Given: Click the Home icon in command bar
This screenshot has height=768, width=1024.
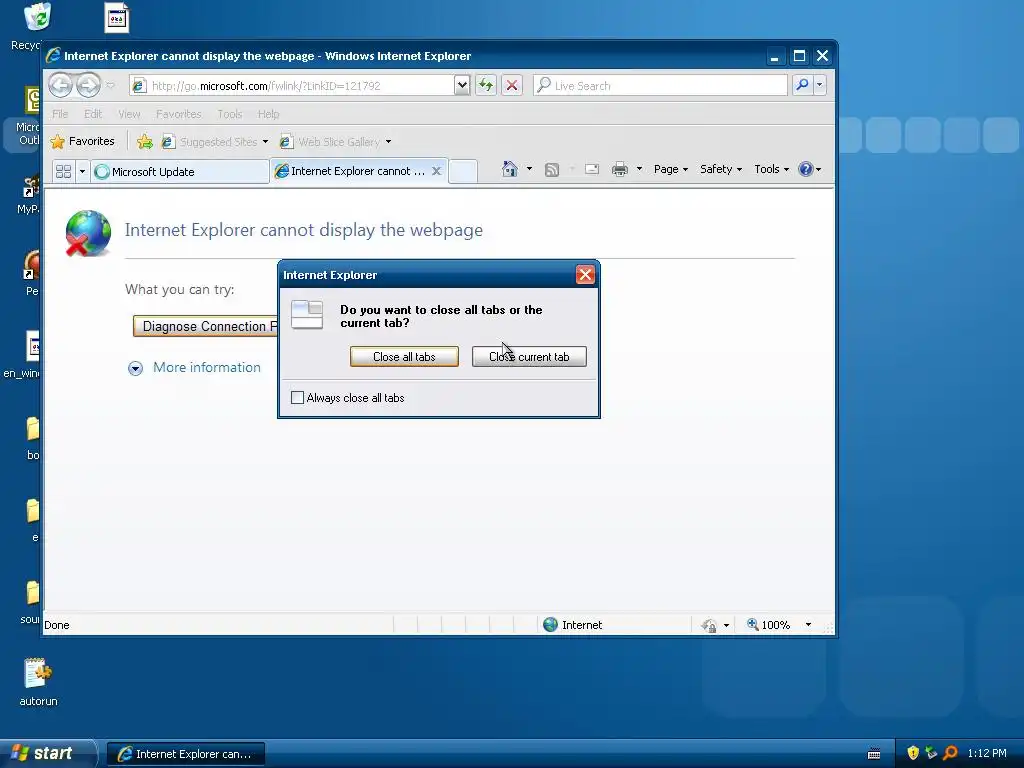Looking at the screenshot, I should [x=509, y=169].
